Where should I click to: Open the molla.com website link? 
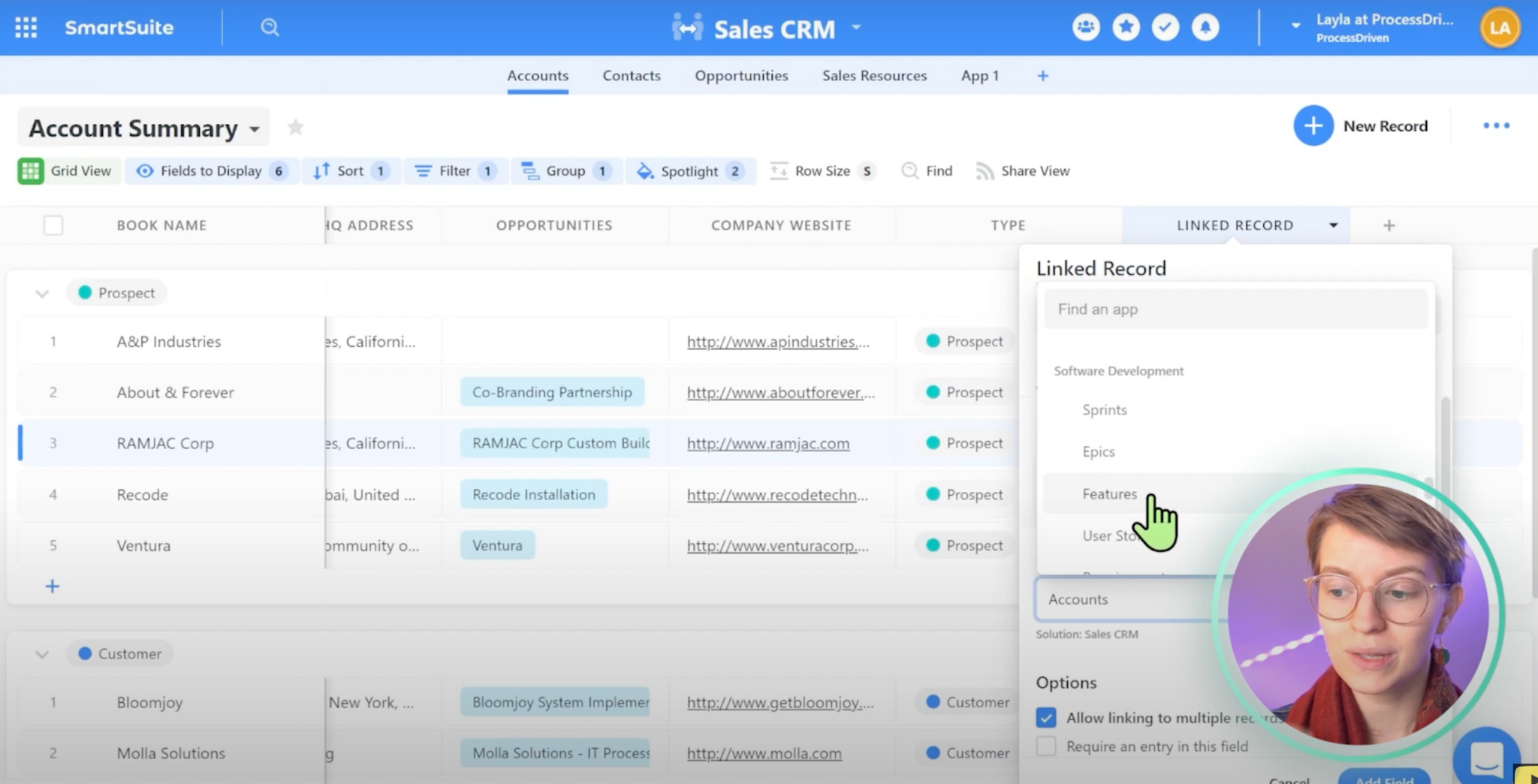[x=764, y=753]
